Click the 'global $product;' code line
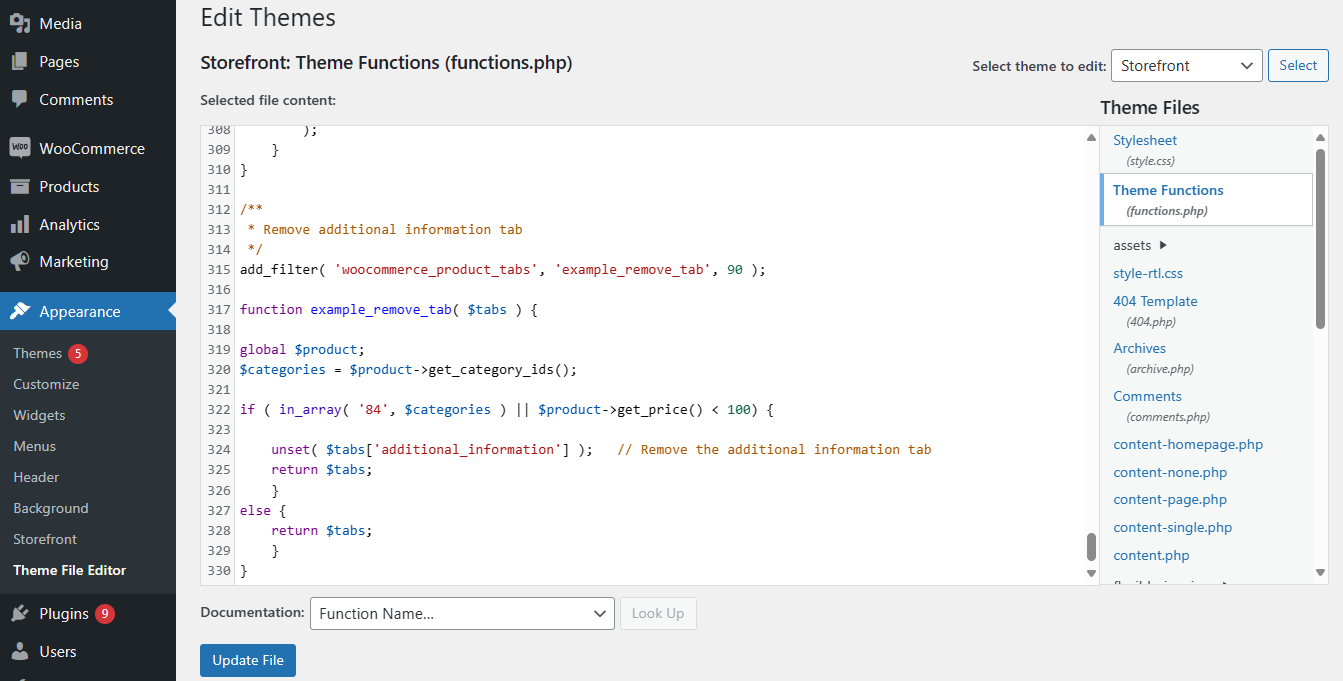Screen dimensions: 1343x681 coord(303,349)
